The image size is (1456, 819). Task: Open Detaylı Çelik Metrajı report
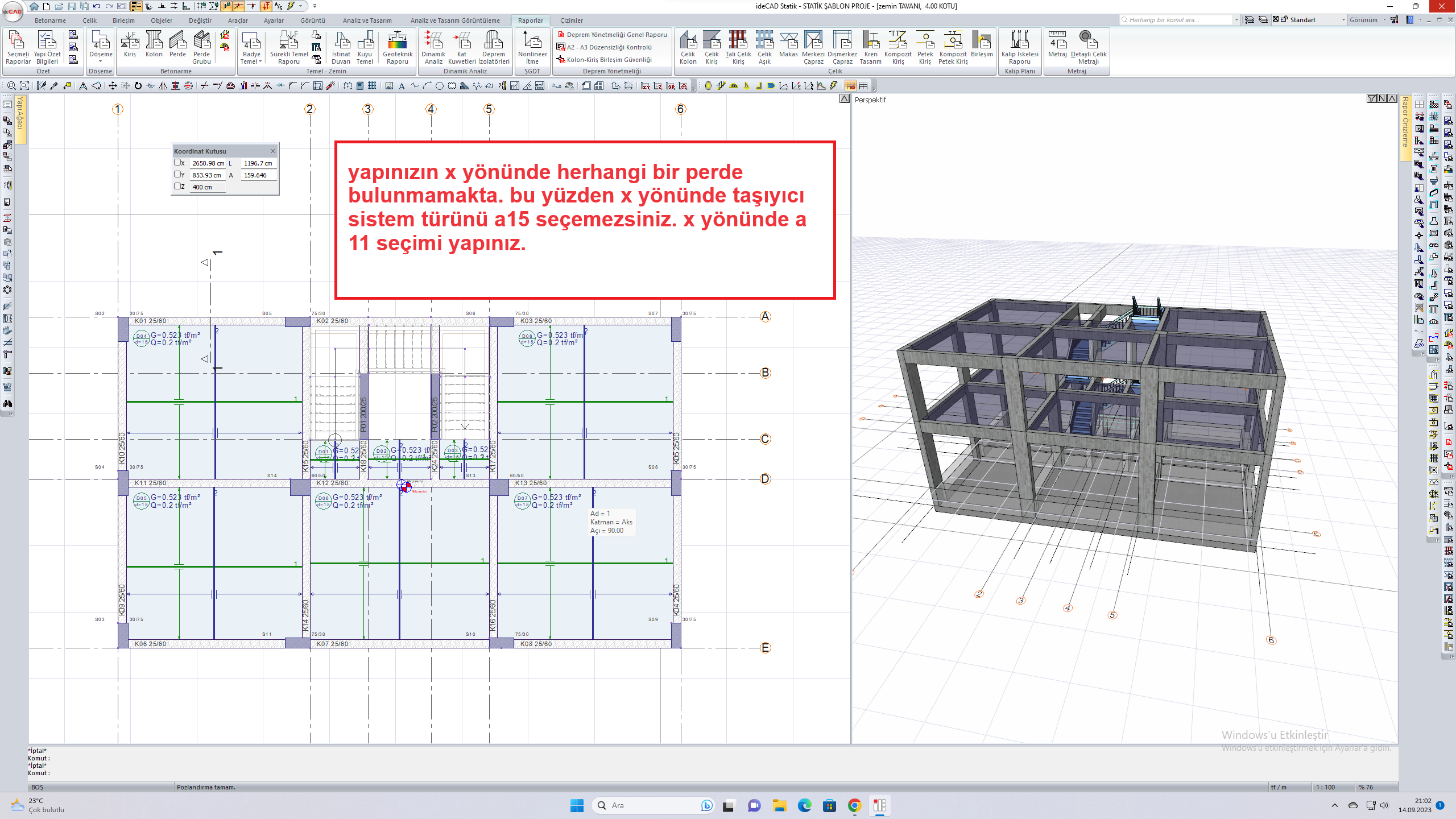(1089, 47)
